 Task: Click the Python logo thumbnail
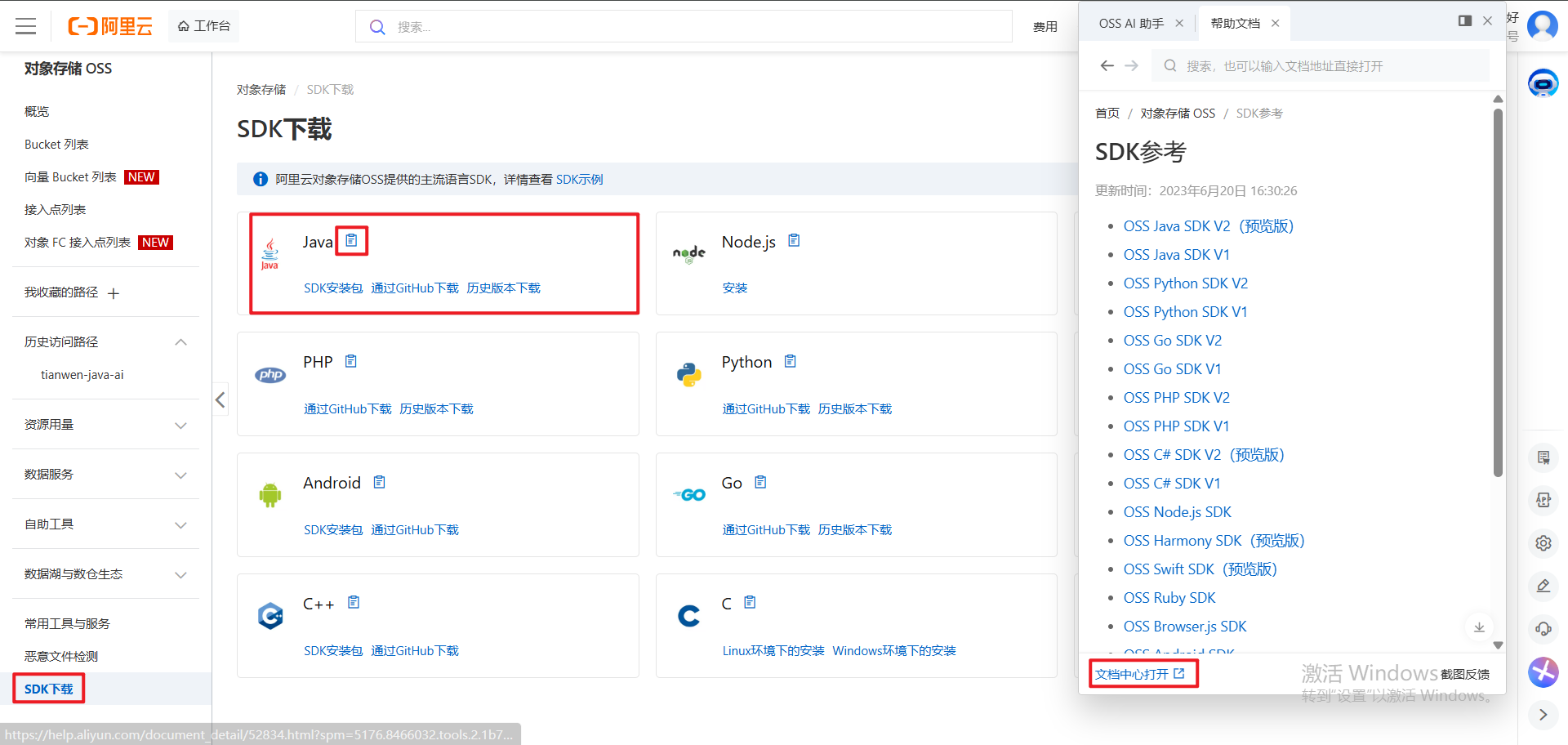click(688, 374)
